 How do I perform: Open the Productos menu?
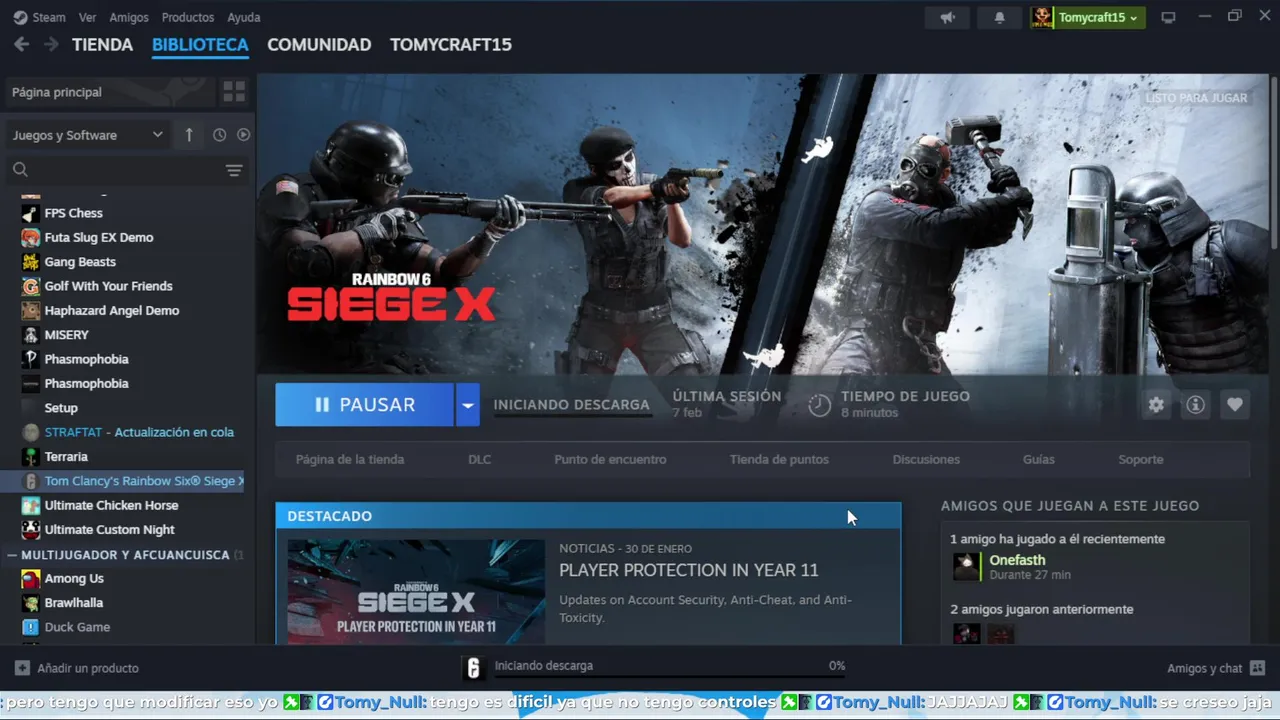coord(188,17)
